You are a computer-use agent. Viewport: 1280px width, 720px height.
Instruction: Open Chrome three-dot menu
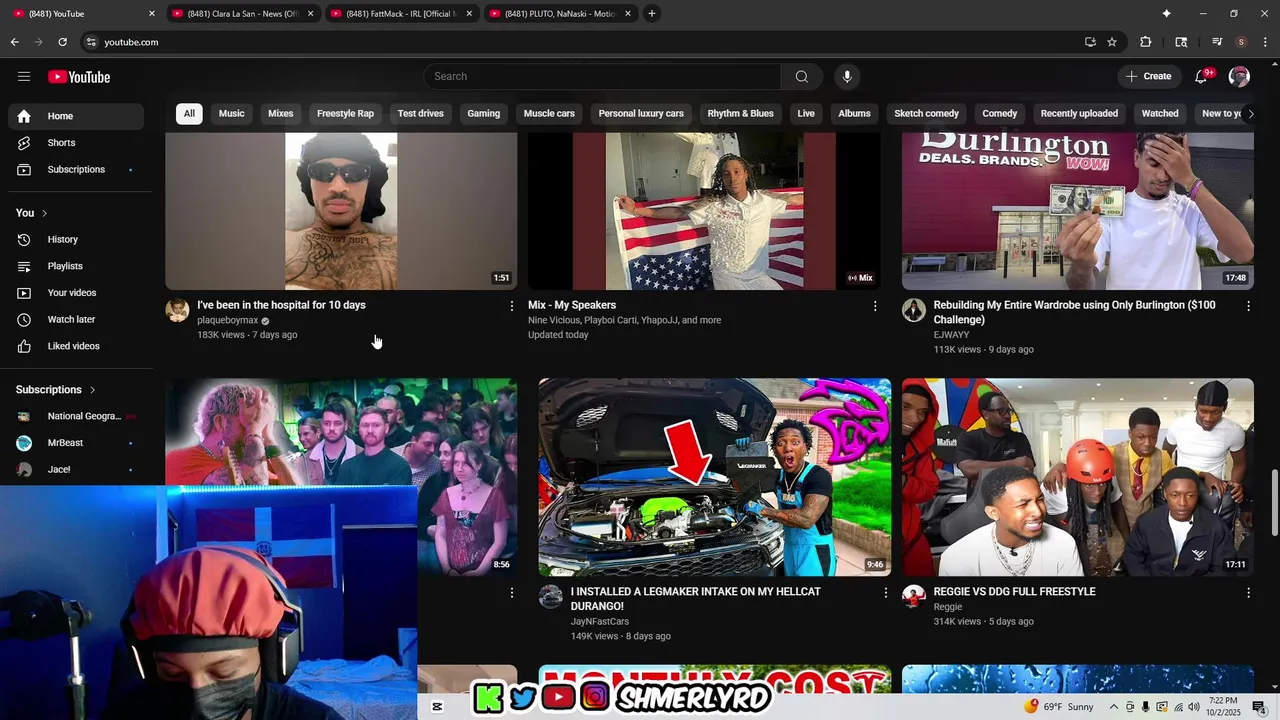[x=1265, y=42]
